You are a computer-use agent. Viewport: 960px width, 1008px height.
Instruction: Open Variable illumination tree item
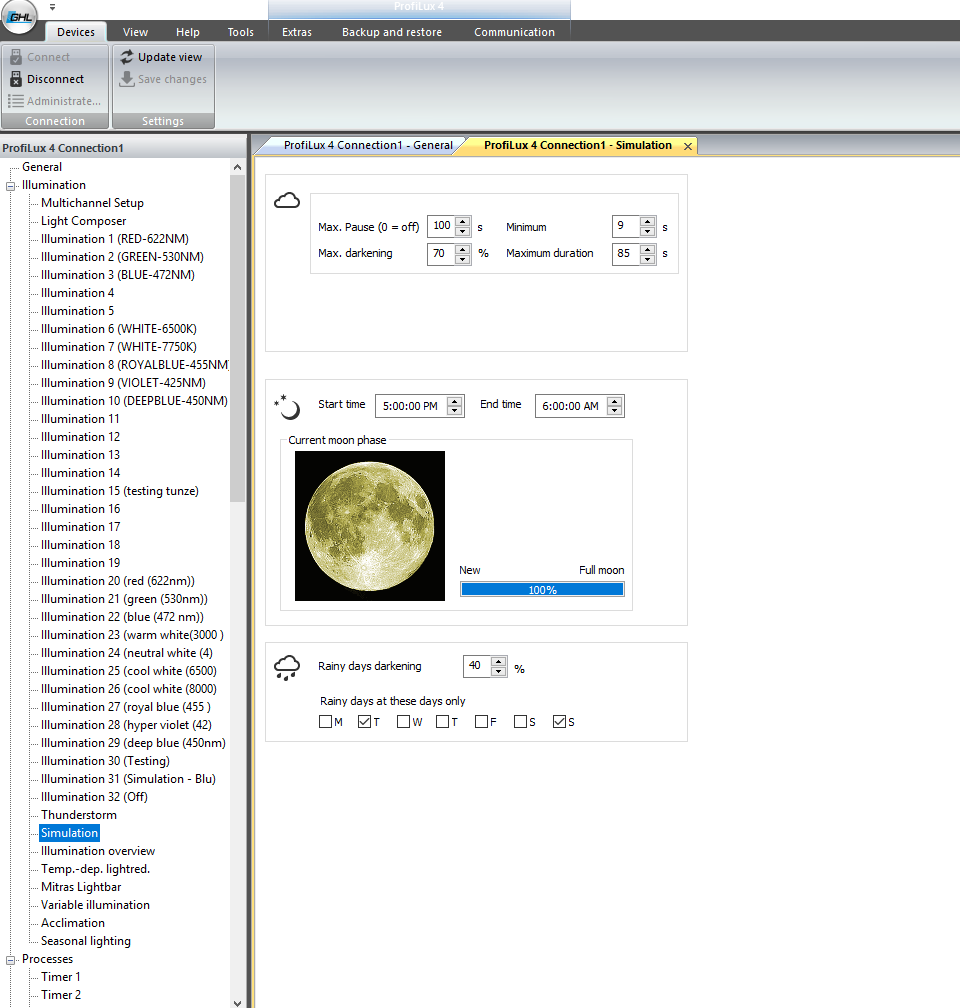pos(95,904)
